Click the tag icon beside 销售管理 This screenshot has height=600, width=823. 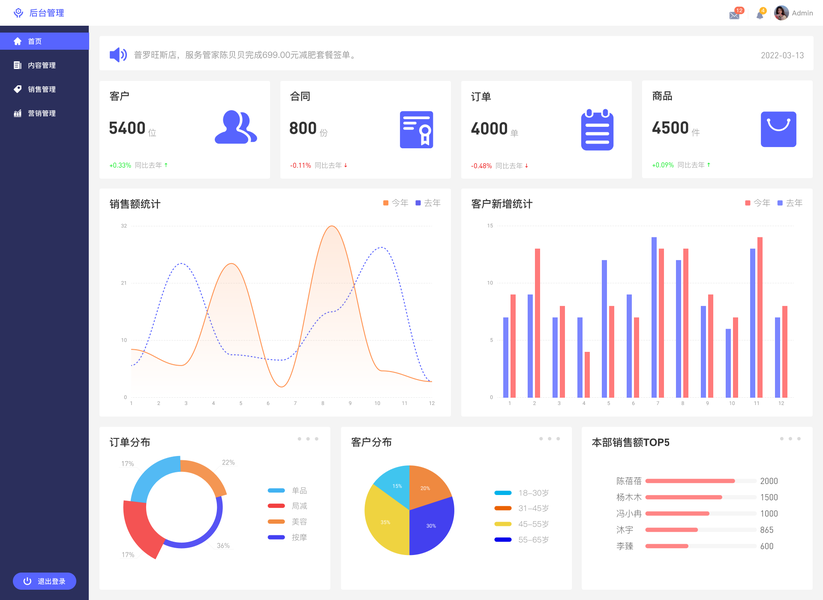[17, 89]
